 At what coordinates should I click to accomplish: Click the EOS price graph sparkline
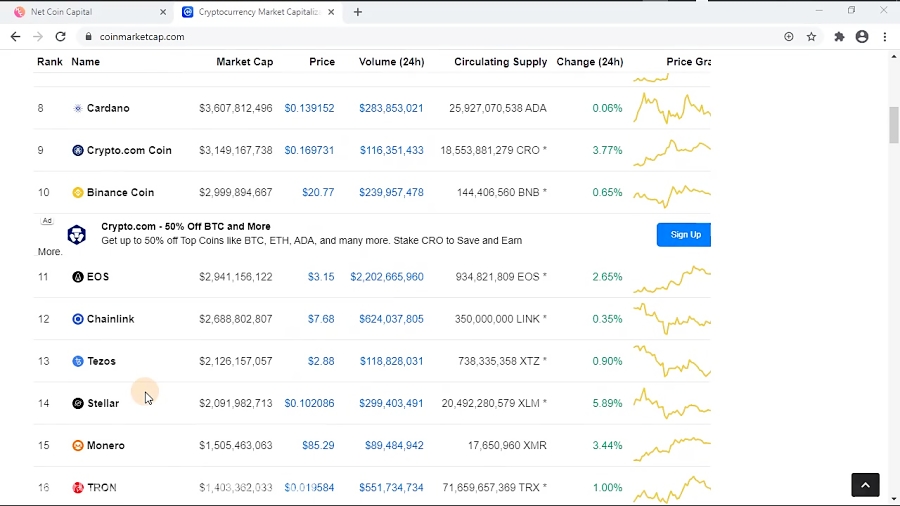[672, 278]
